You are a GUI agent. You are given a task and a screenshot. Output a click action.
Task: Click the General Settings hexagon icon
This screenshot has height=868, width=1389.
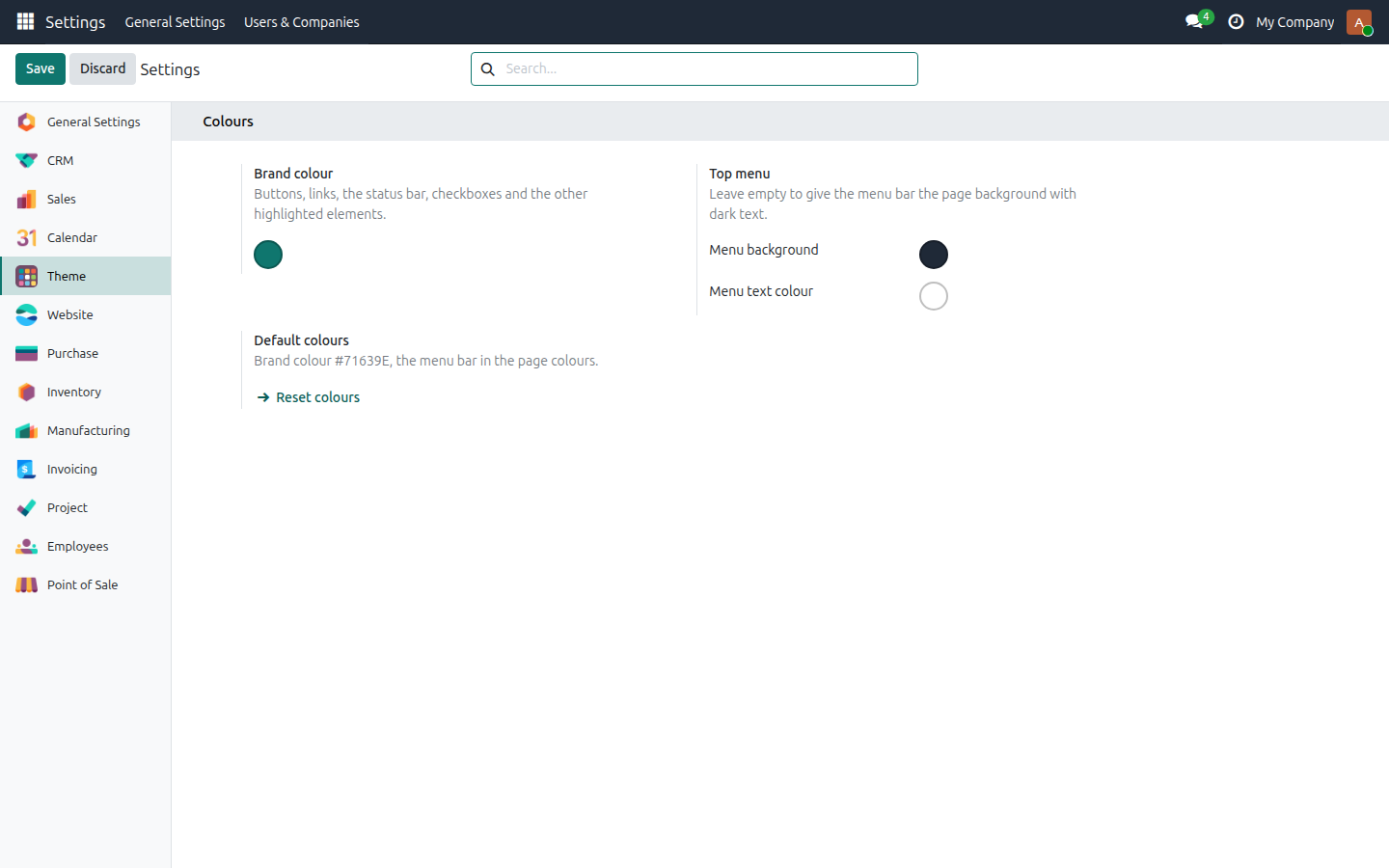27,122
